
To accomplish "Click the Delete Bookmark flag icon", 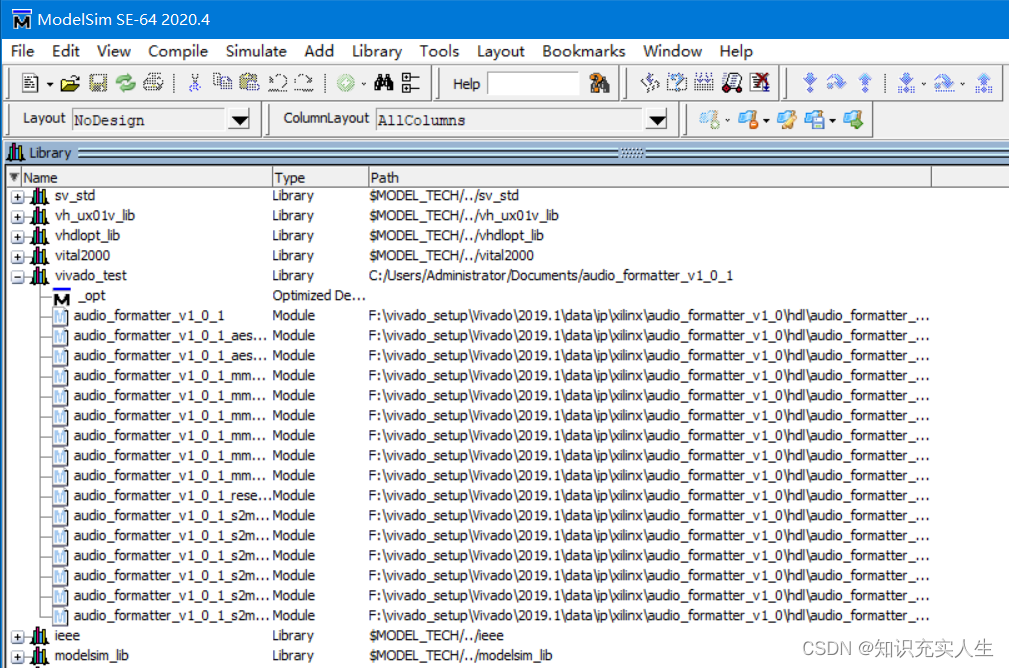I will (x=748, y=120).
